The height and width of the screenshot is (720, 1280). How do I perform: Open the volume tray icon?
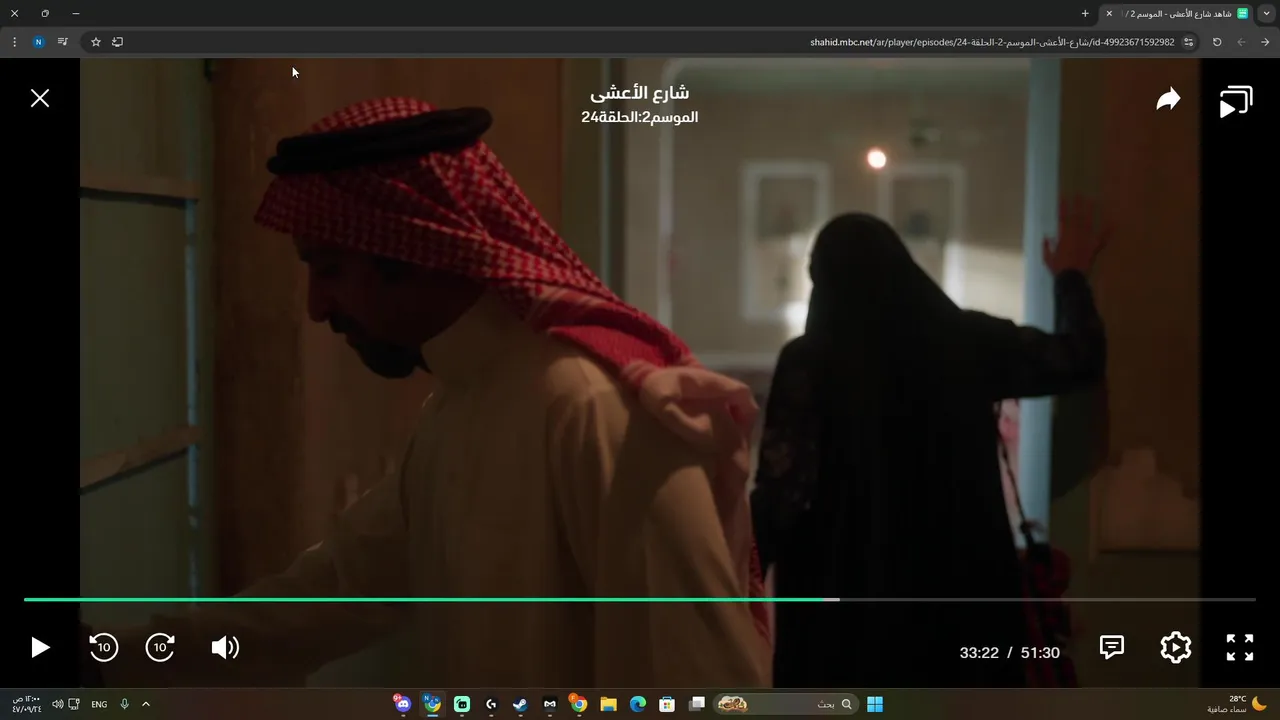tap(57, 704)
